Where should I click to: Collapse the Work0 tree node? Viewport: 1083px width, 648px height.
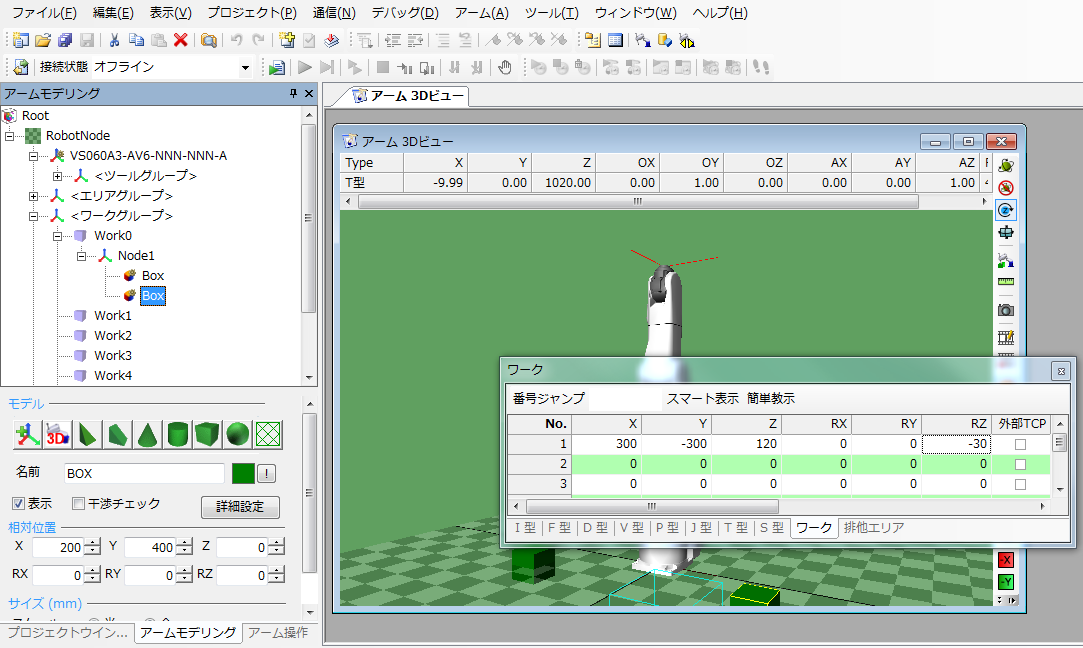pos(57,236)
